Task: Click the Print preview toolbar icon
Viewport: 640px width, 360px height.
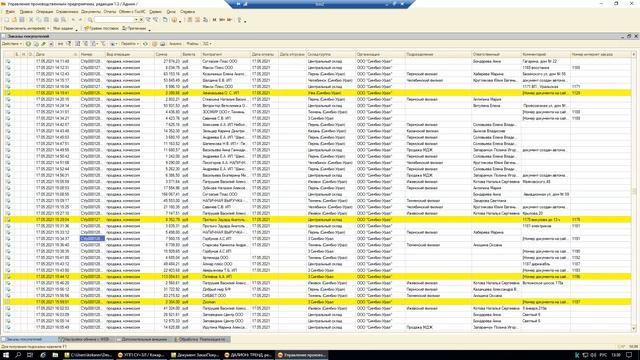Action: [63, 20]
